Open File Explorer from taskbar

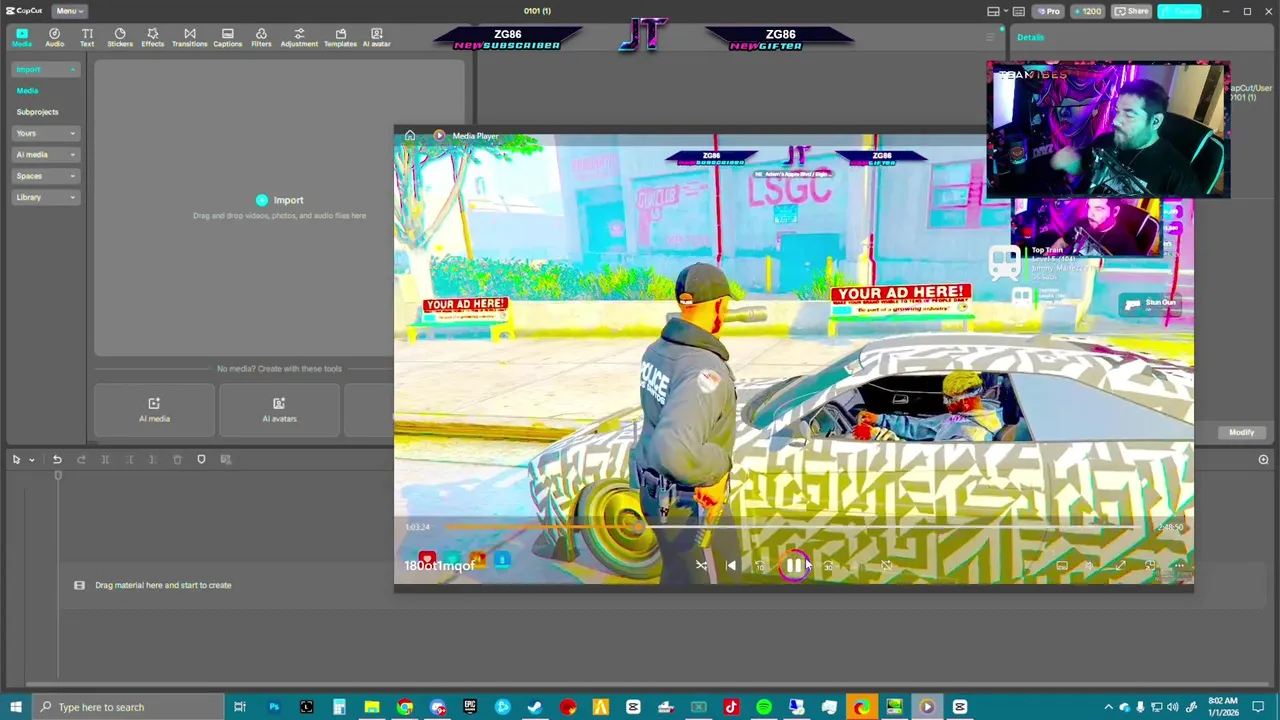click(372, 707)
